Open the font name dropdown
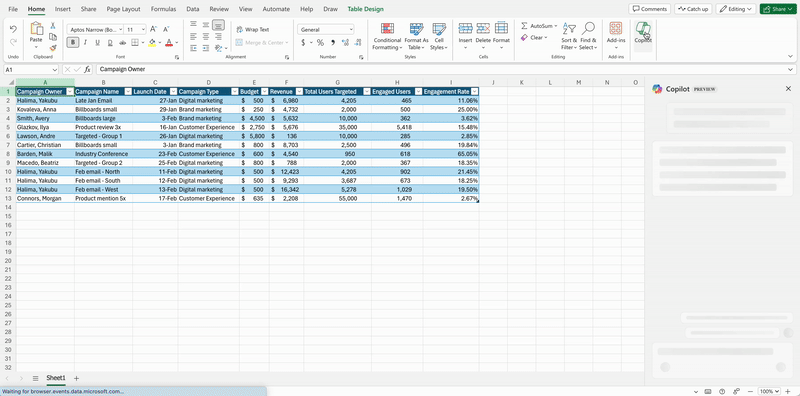The height and width of the screenshot is (396, 800). (120, 30)
